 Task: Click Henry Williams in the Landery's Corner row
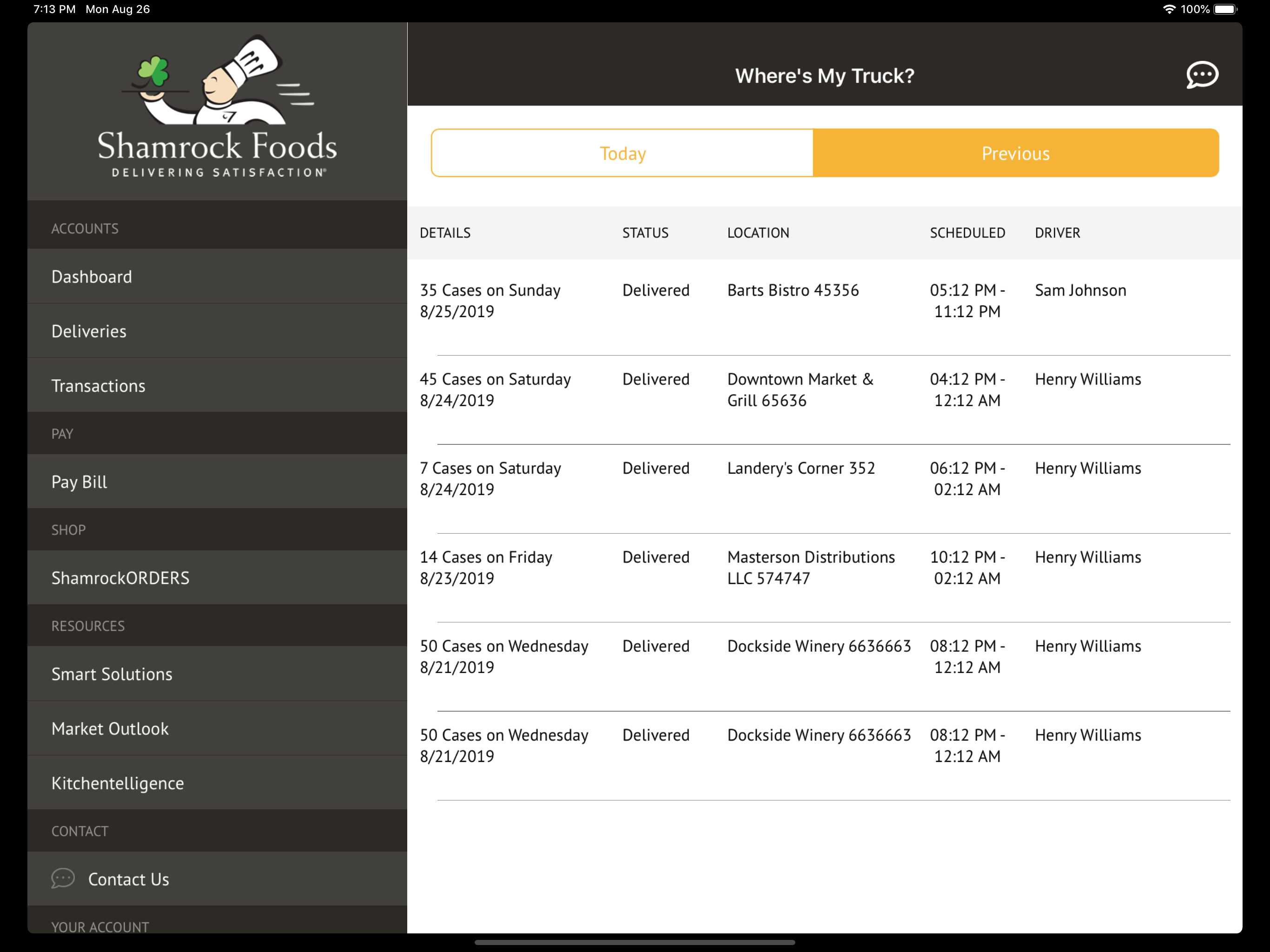[1088, 469]
